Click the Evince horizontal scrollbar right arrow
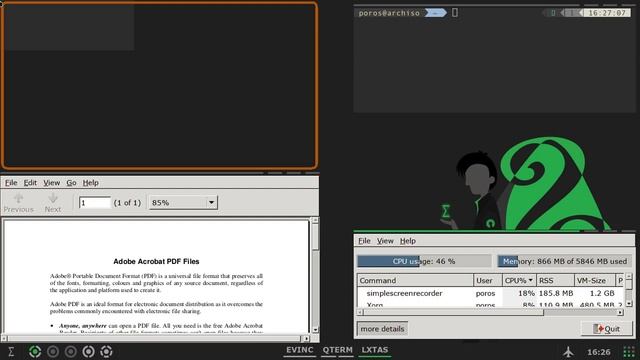This screenshot has height=360, width=640. click(x=306, y=338)
